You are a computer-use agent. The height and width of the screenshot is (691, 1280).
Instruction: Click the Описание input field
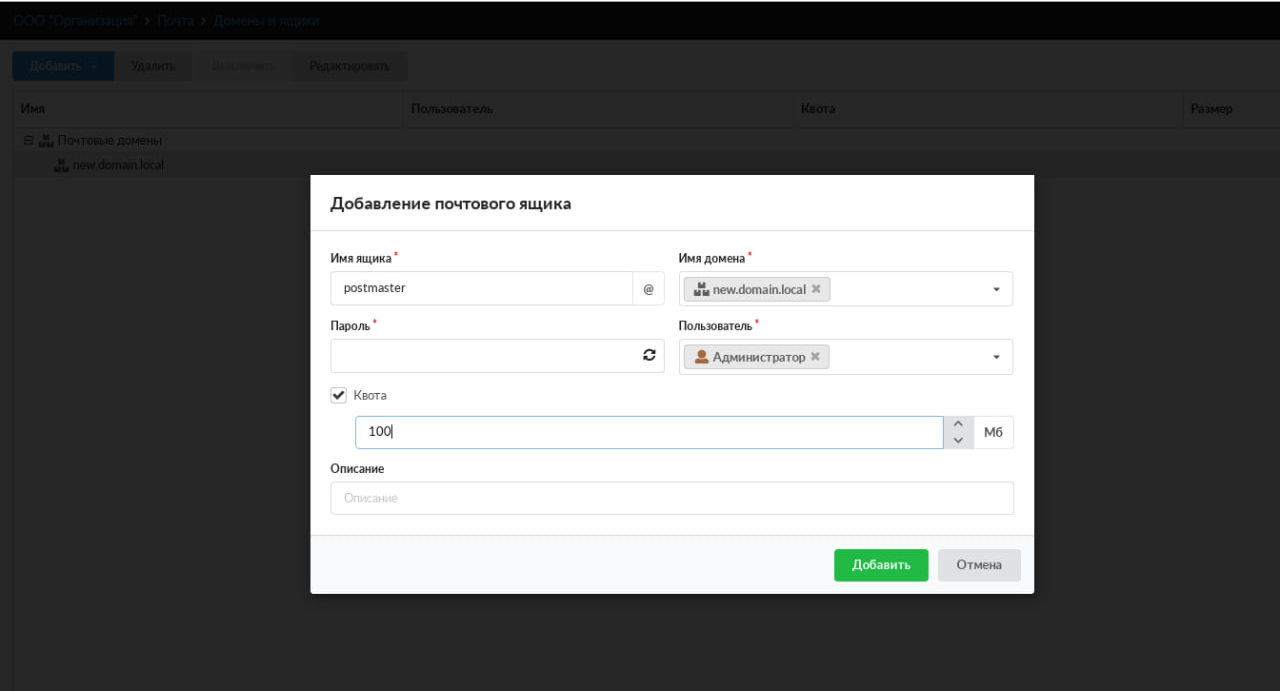tap(672, 498)
